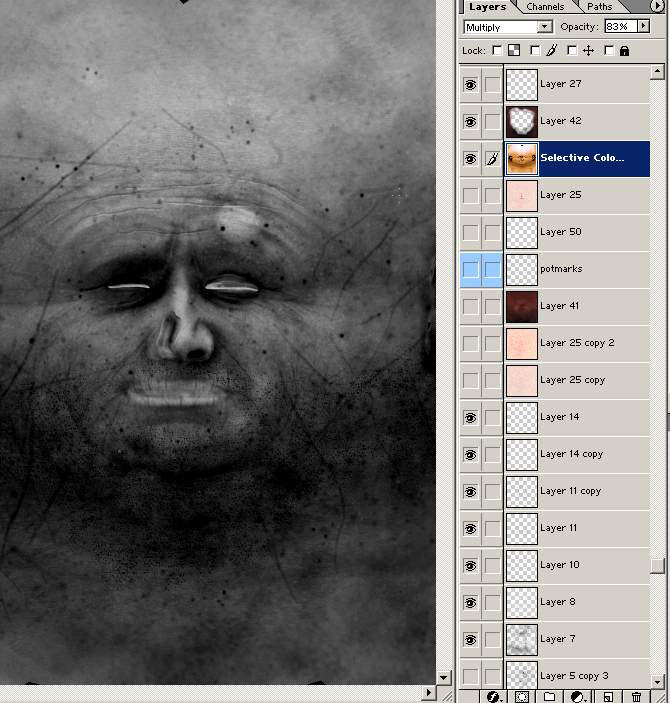The width and height of the screenshot is (670, 703).
Task: Switch to the Paths tab
Action: click(x=600, y=7)
